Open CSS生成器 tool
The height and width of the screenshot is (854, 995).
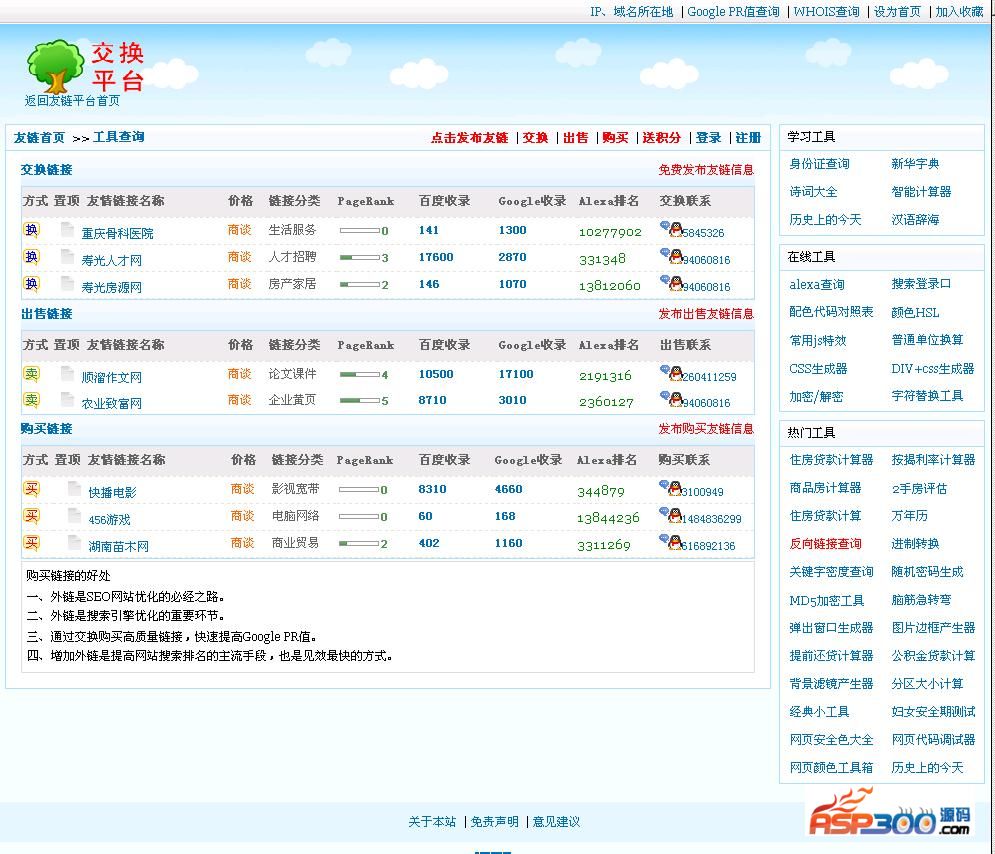click(x=818, y=369)
